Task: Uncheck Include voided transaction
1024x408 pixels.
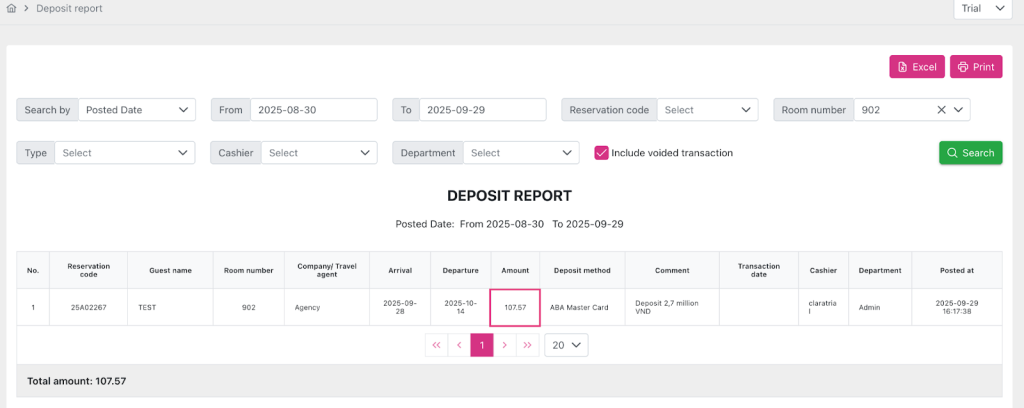Action: coord(602,153)
